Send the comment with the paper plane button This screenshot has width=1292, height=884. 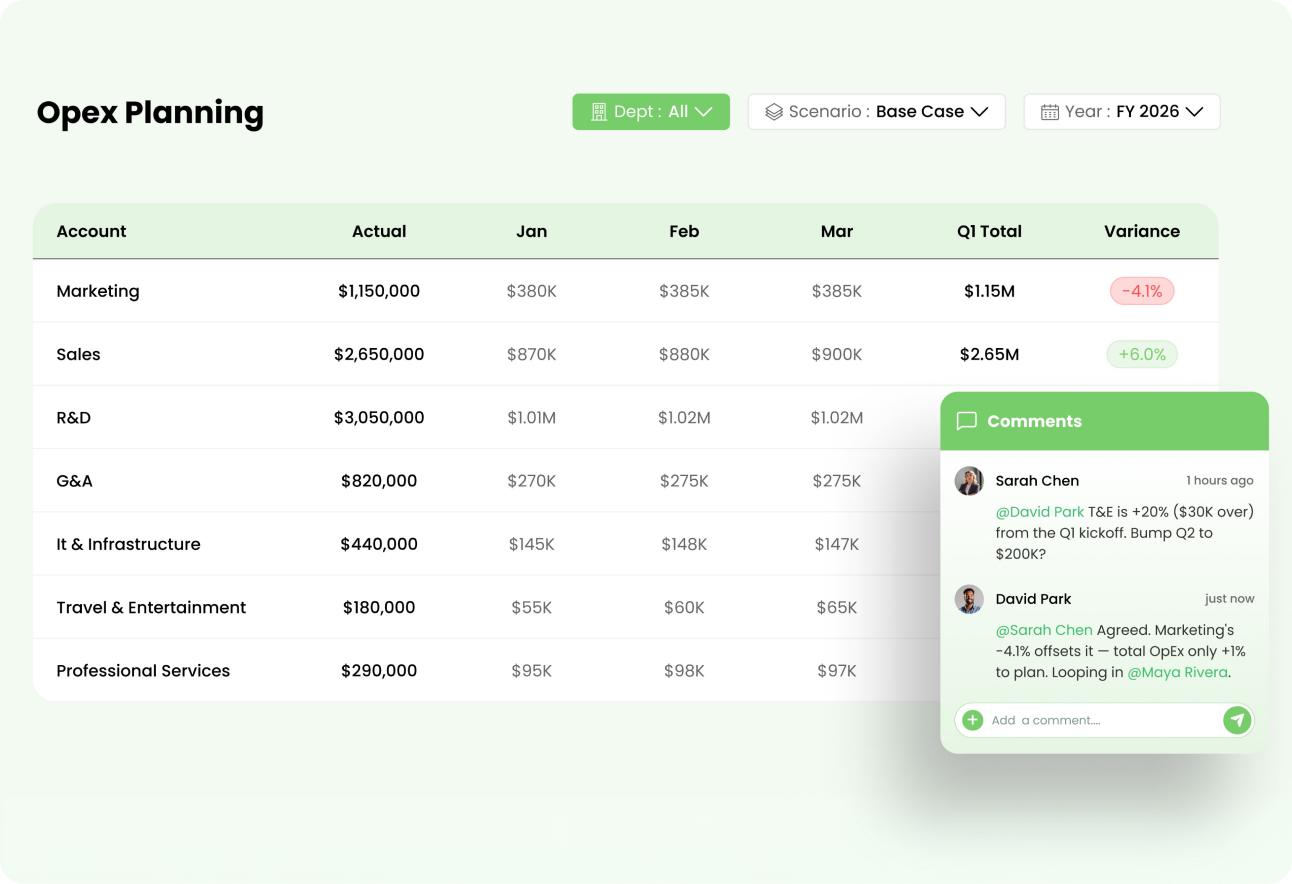click(1237, 720)
